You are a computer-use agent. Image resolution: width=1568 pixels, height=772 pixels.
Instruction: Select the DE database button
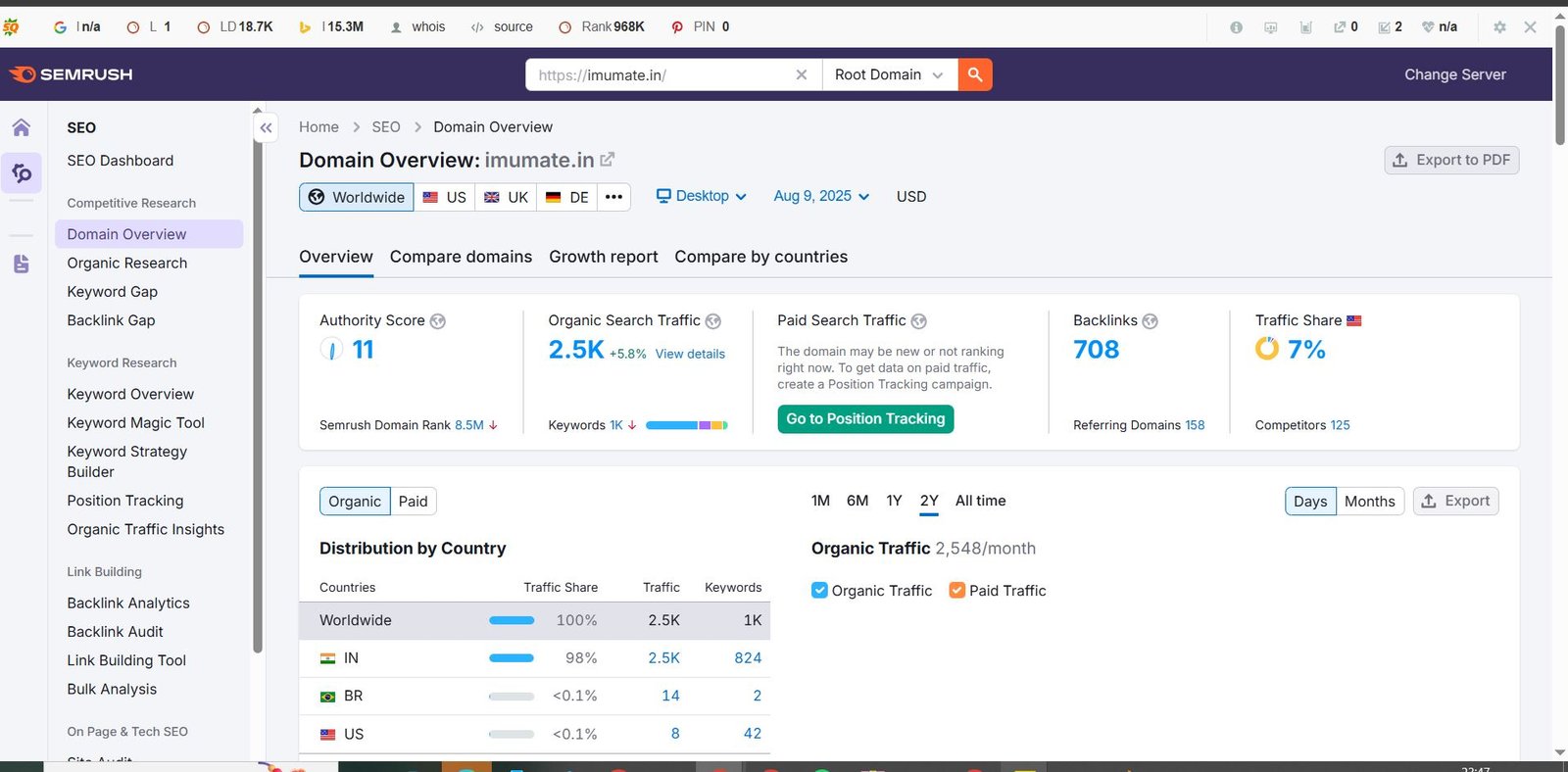(567, 197)
